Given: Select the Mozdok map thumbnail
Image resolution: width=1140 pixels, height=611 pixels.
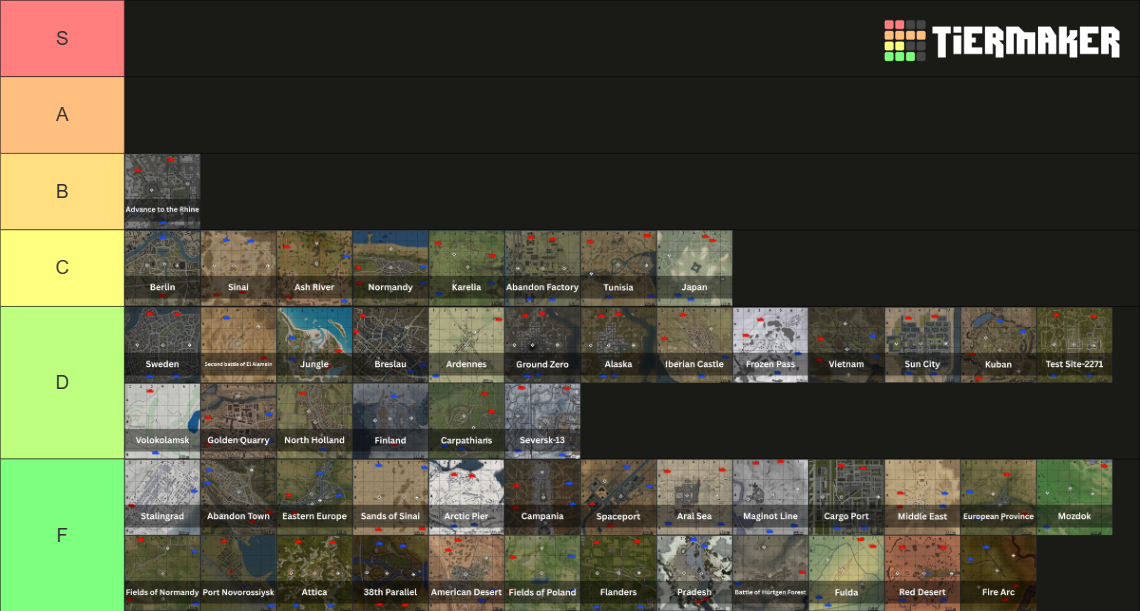Looking at the screenshot, I should (x=1074, y=497).
